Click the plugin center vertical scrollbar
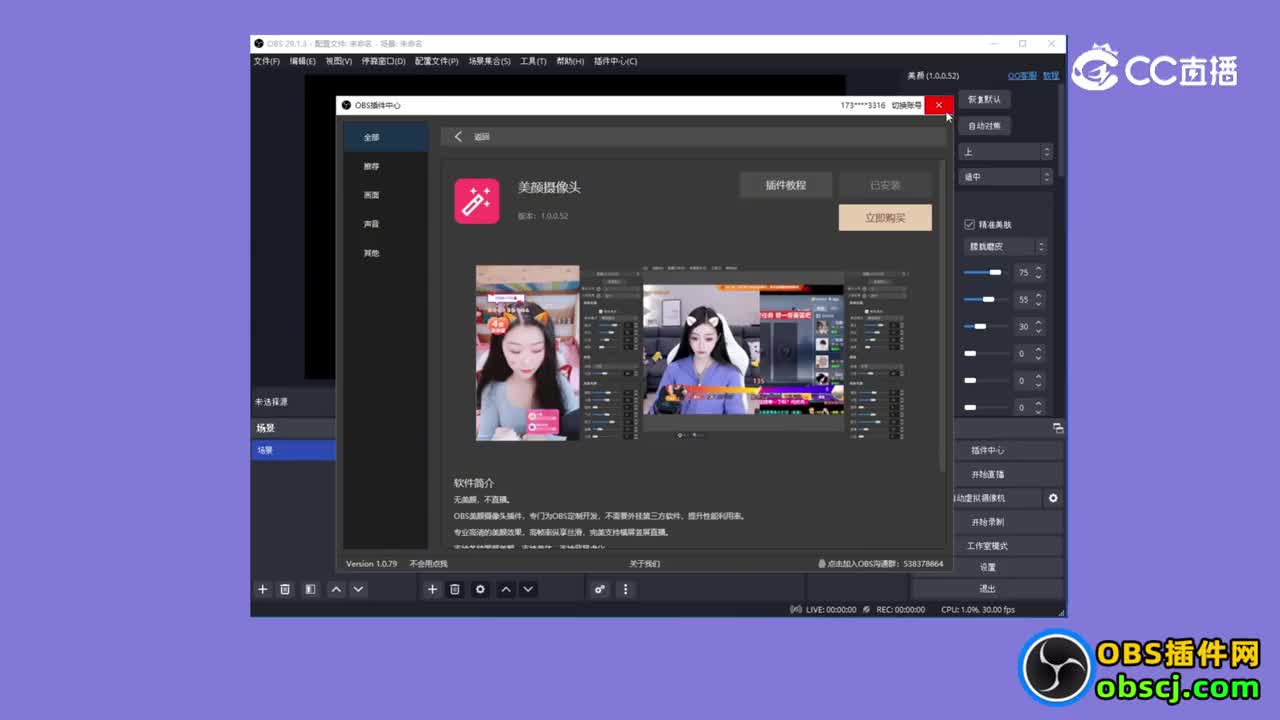The image size is (1280, 720). (941, 314)
